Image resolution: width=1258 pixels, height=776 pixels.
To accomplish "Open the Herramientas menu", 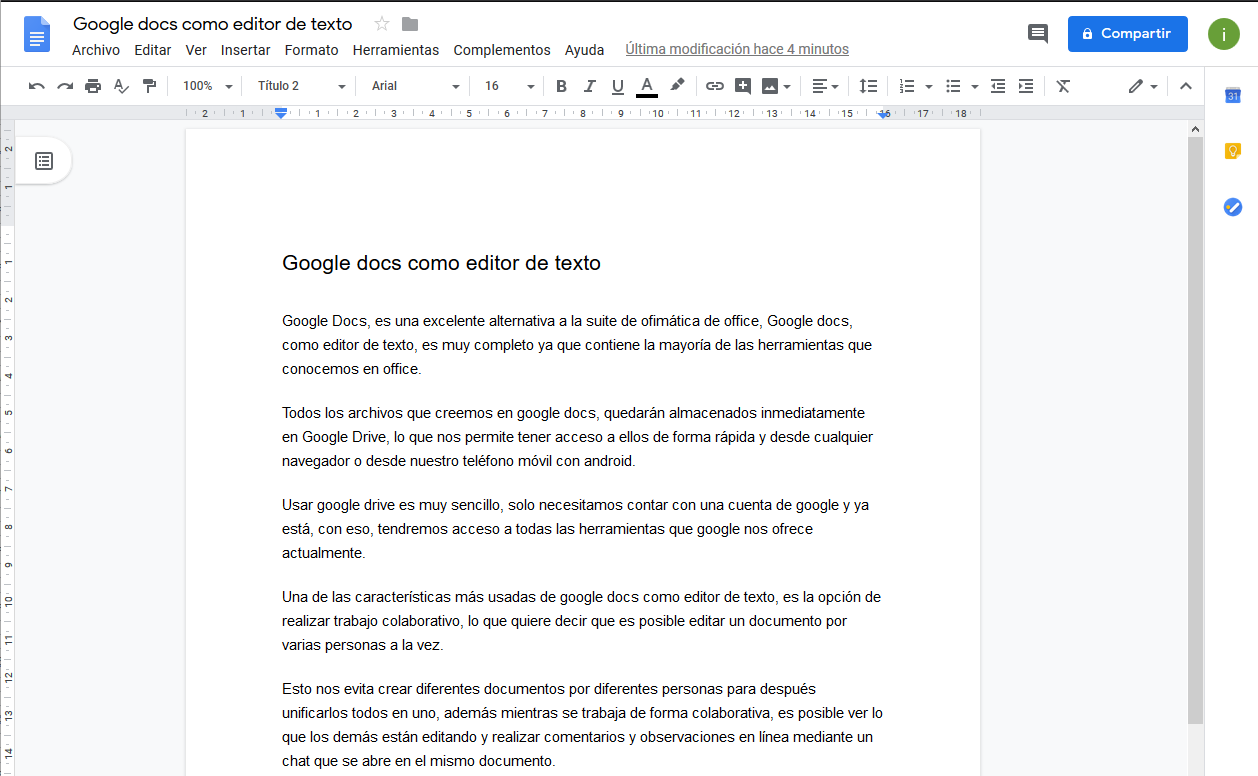I will tap(396, 50).
